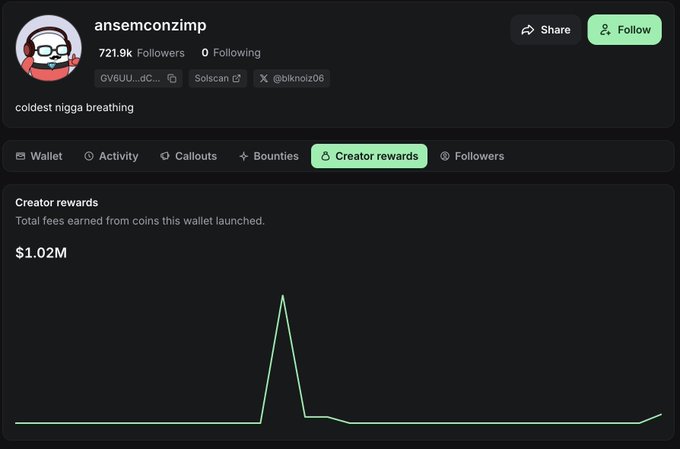The image size is (680, 449).
Task: Click the wallet icon in the Wallet tab
Action: point(20,156)
